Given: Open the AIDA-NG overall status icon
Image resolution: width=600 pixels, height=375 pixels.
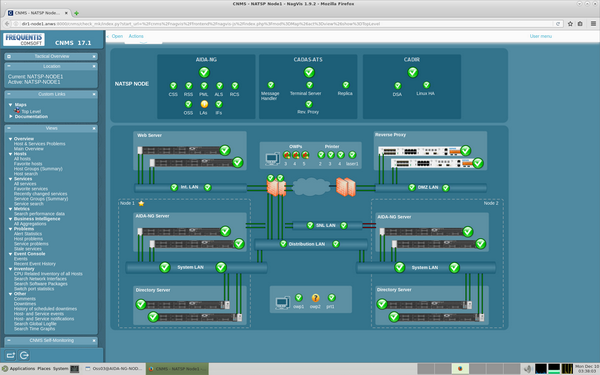Looking at the screenshot, I should [x=204, y=72].
